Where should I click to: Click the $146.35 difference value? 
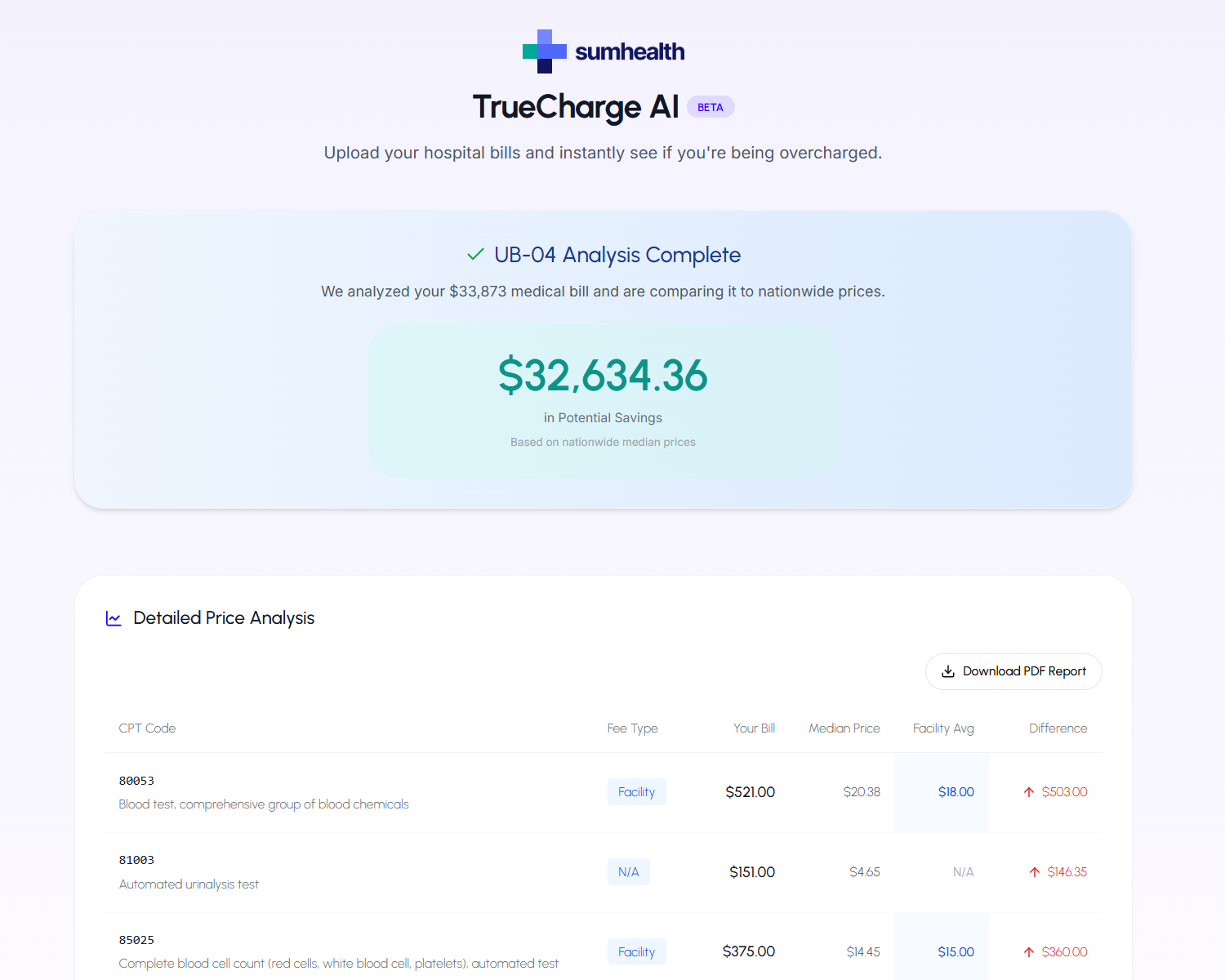[1067, 872]
